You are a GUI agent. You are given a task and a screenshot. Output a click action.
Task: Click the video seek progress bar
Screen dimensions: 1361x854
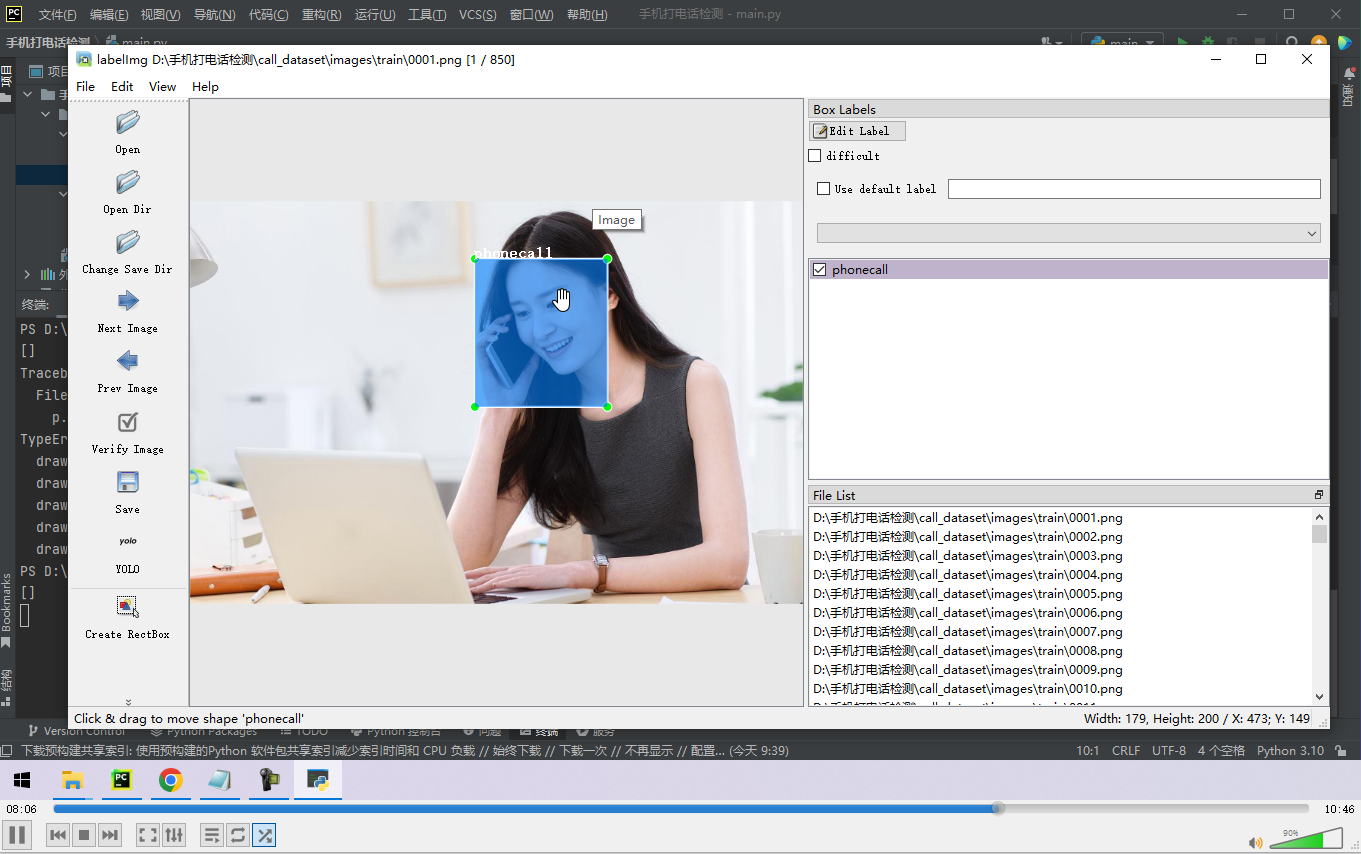(680, 808)
